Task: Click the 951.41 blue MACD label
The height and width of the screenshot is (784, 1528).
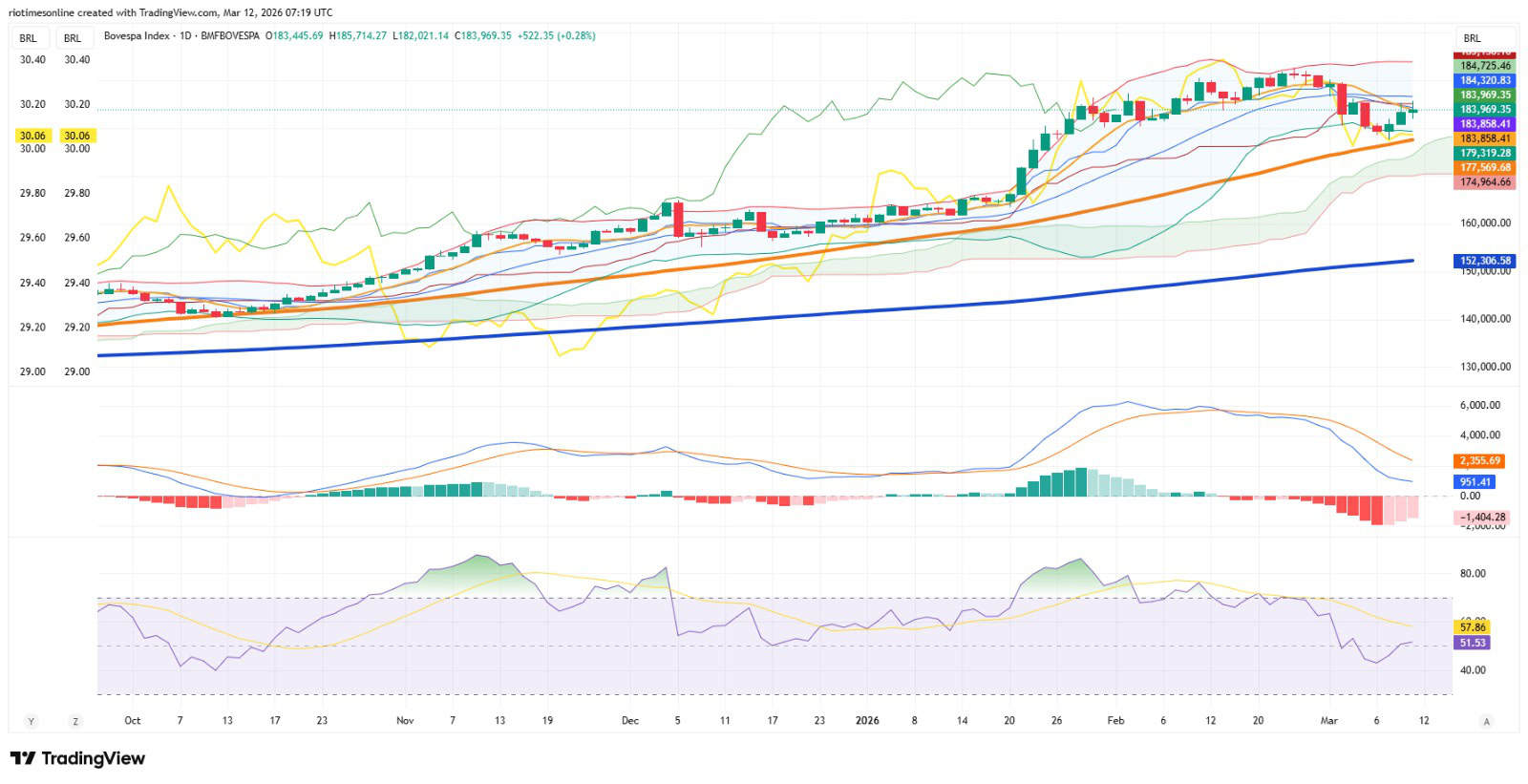Action: click(1475, 482)
